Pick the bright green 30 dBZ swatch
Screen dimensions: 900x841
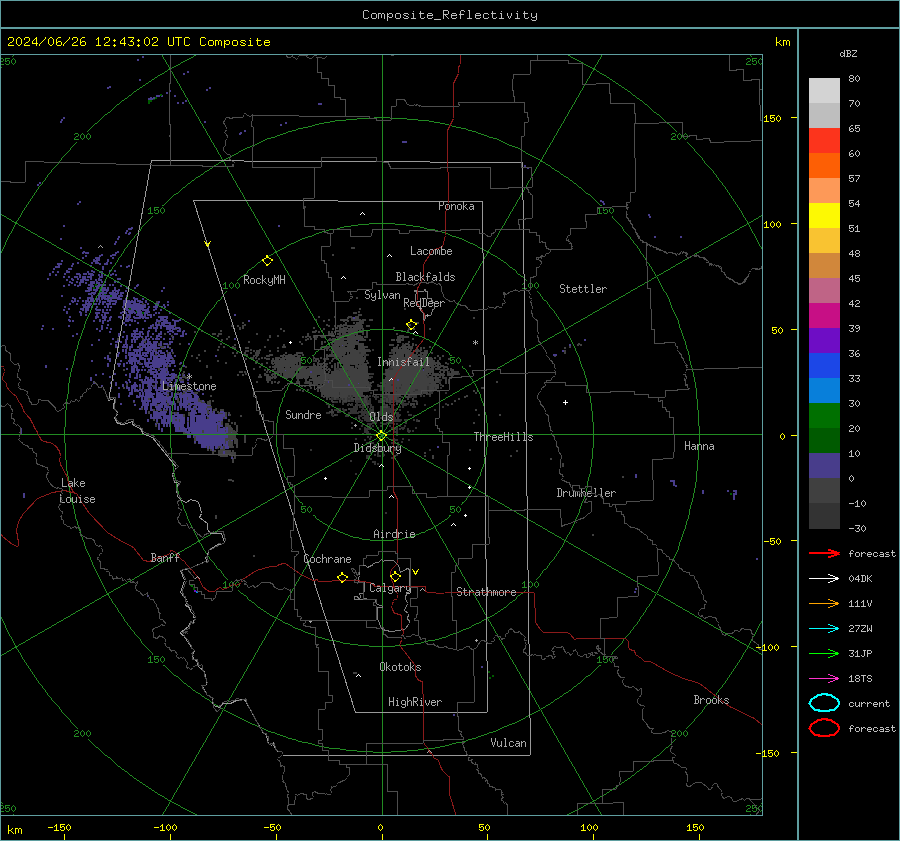[824, 415]
